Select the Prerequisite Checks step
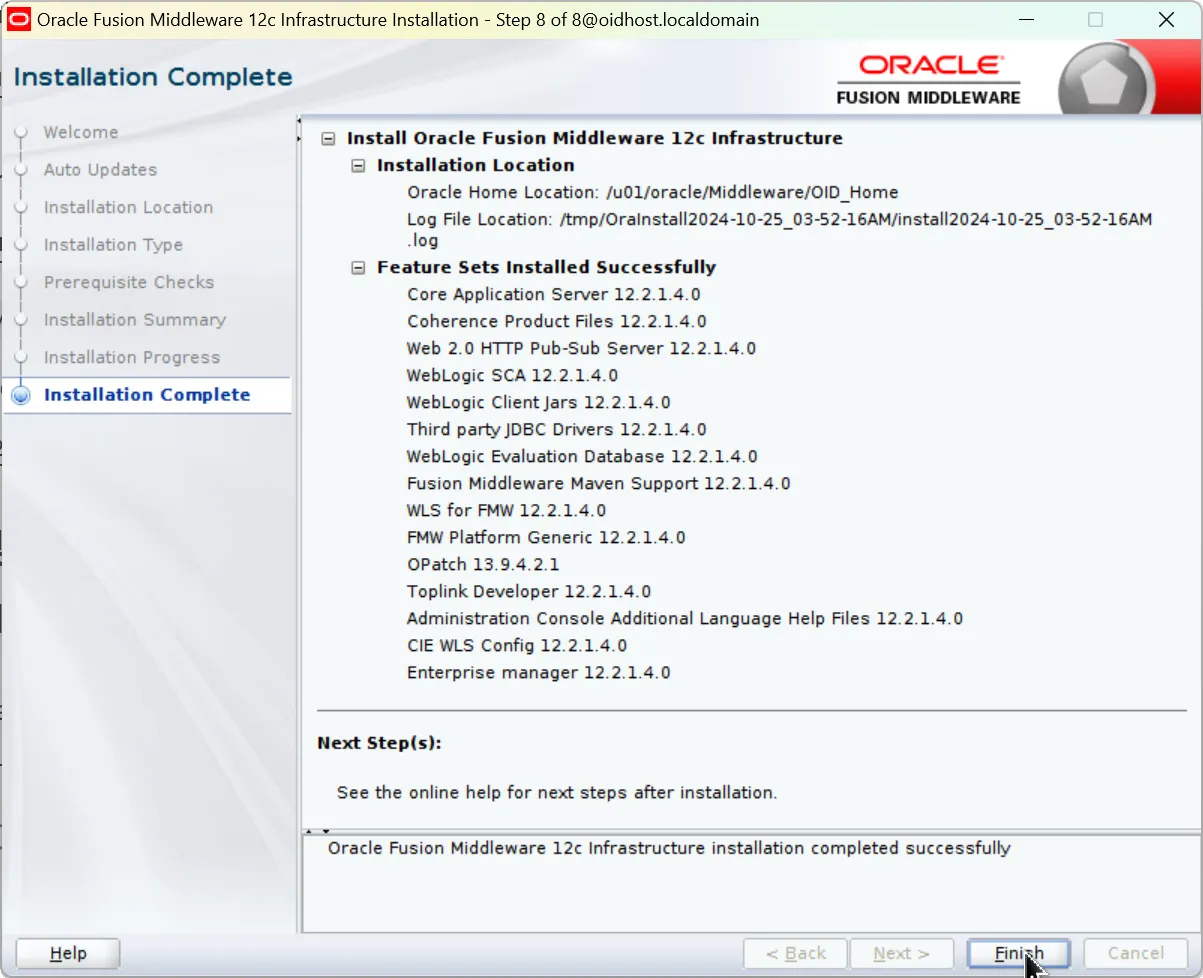Viewport: 1203px width, 978px height. pyautogui.click(x=128, y=282)
